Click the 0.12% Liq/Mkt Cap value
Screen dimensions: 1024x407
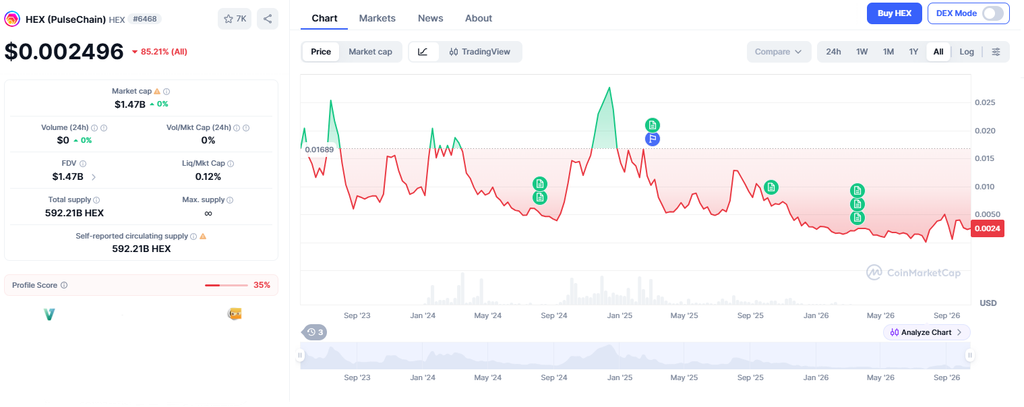pyautogui.click(x=208, y=176)
